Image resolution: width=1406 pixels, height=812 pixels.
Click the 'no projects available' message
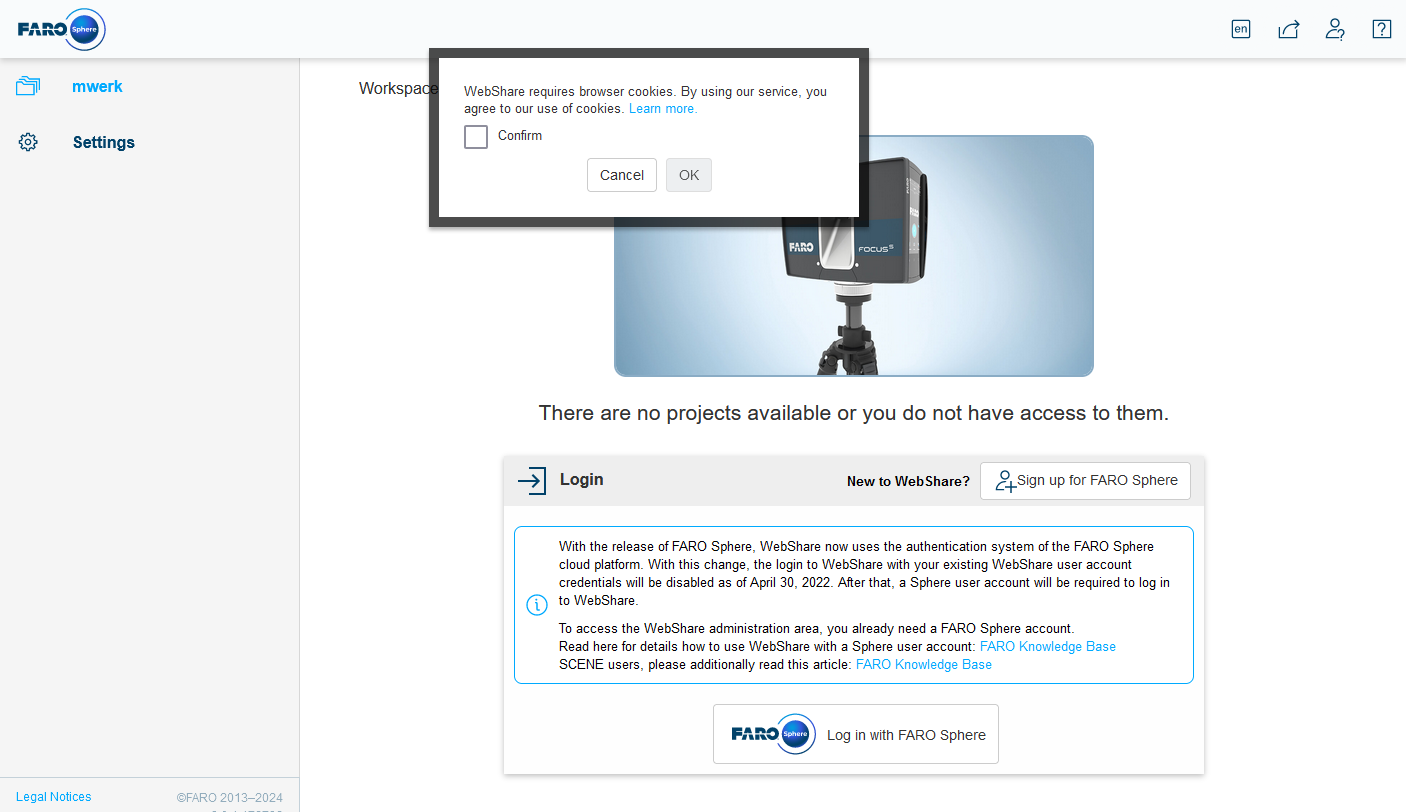coord(854,413)
